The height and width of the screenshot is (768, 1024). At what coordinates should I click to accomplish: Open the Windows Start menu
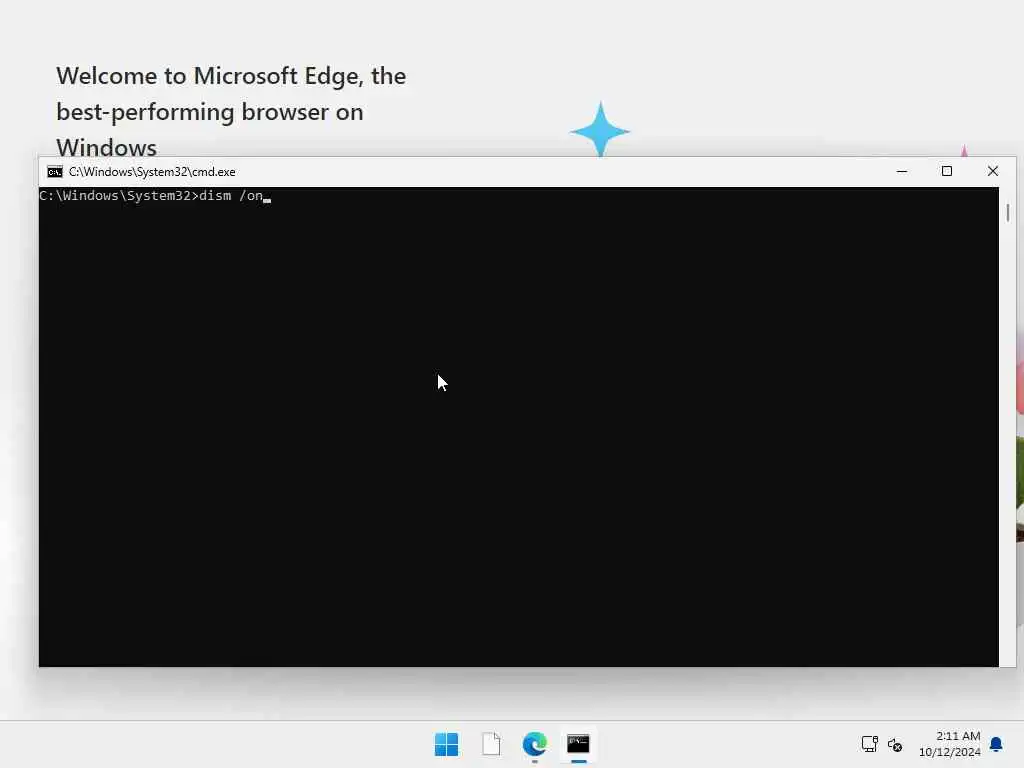pos(446,744)
